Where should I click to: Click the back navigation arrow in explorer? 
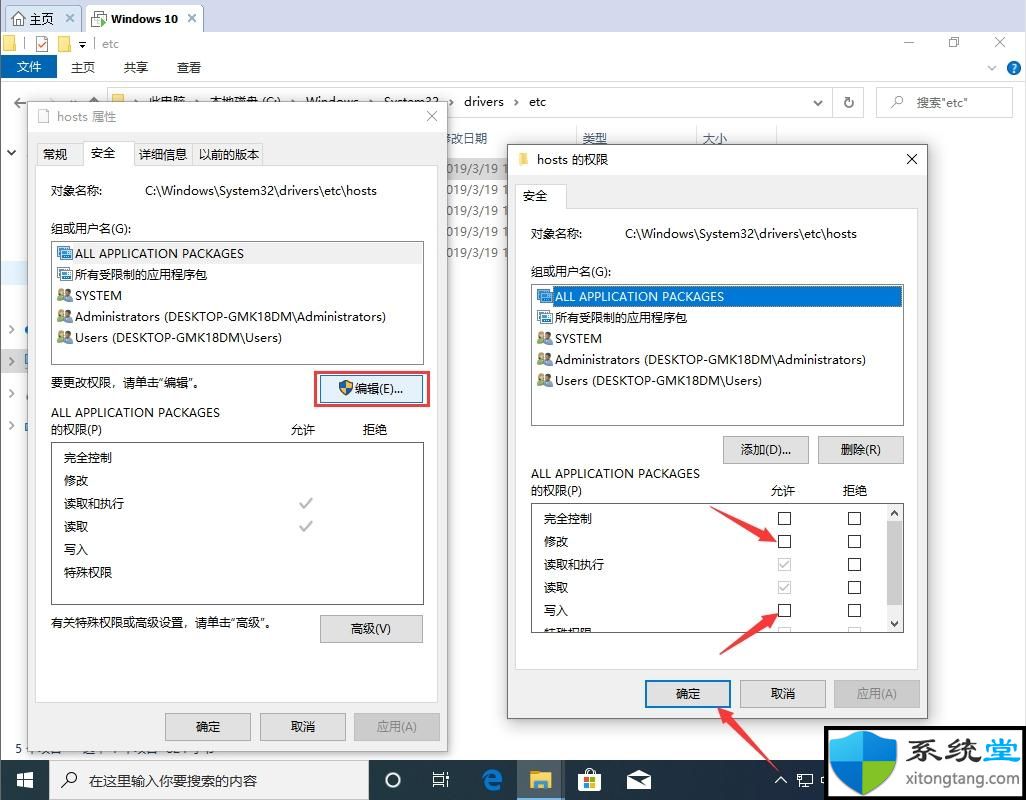click(x=20, y=102)
